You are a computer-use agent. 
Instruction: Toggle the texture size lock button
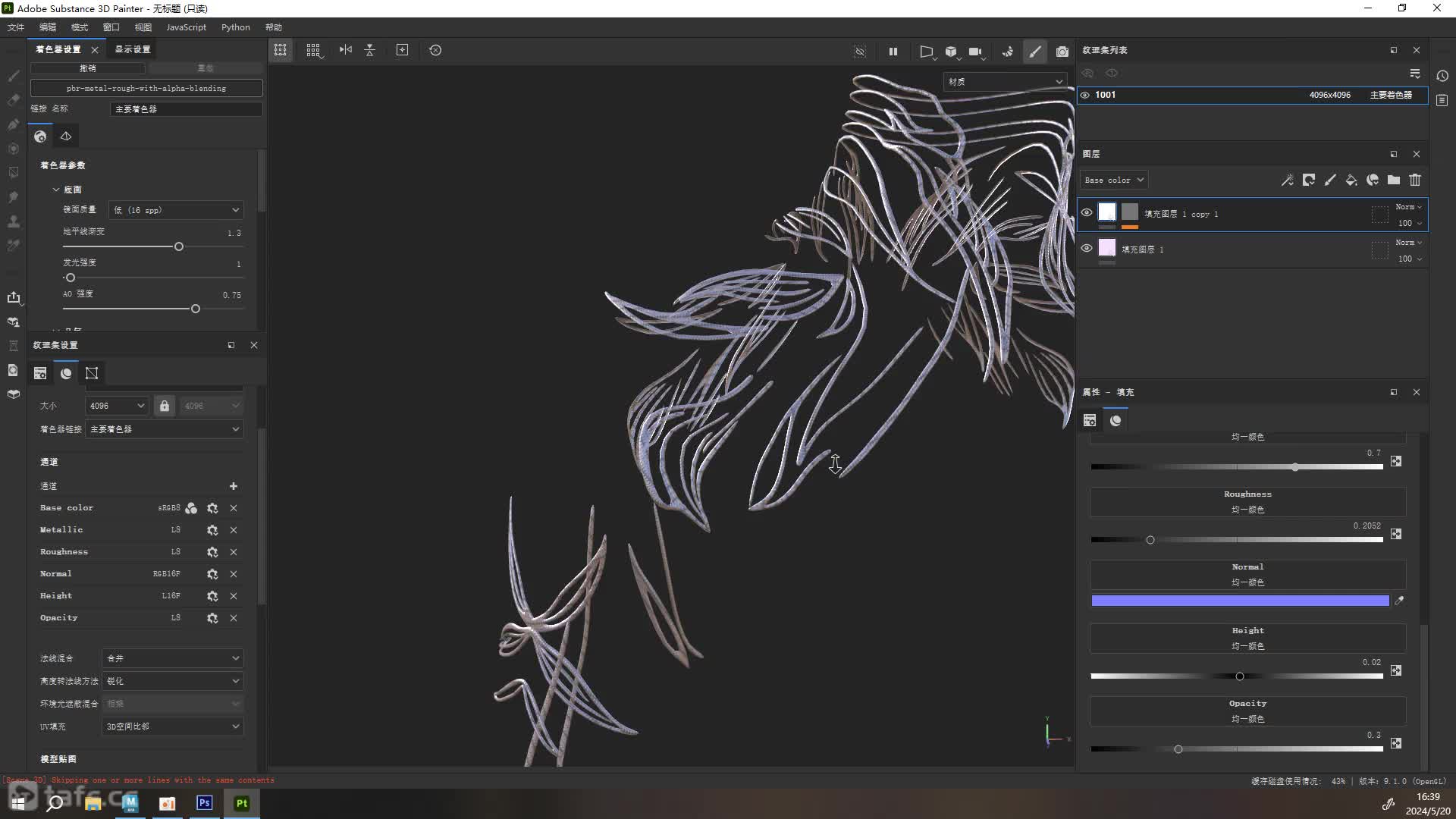[x=165, y=406]
